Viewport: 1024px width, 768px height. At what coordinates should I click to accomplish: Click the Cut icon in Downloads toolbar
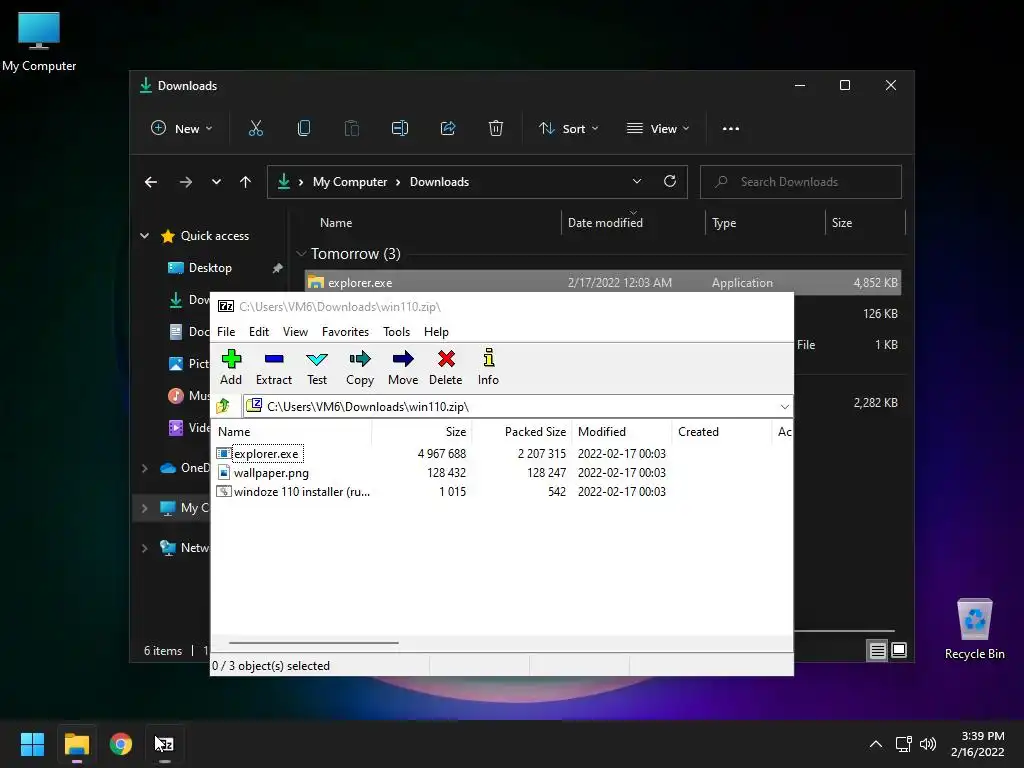click(255, 129)
